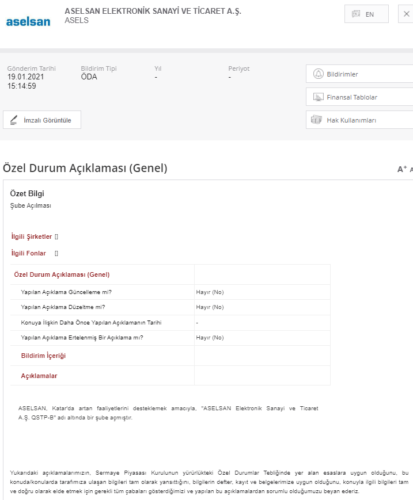Click the chart icon beside Finansal Tablolar

[318, 97]
